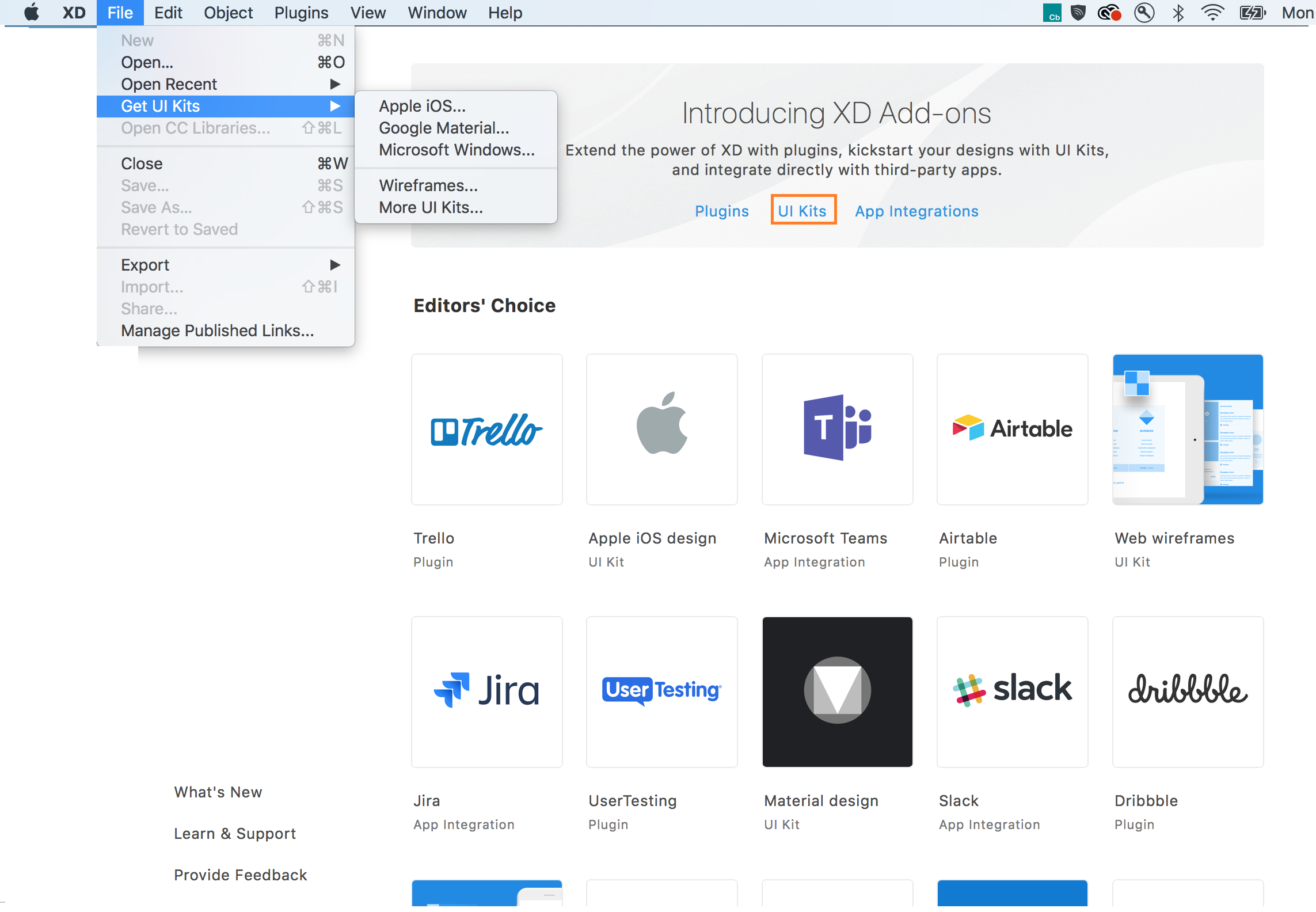Open the Web wireframes UI kit thumbnail
This screenshot has width=1316, height=912.
[x=1188, y=430]
